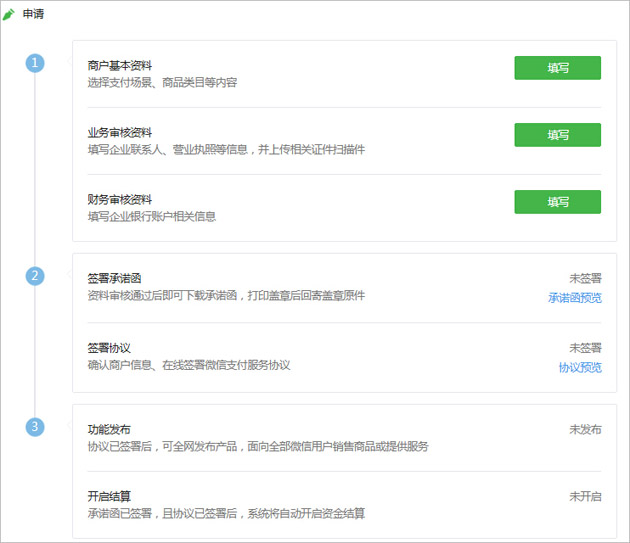630x543 pixels.
Task: Click the 功能发布 row title
Action: tap(109, 428)
